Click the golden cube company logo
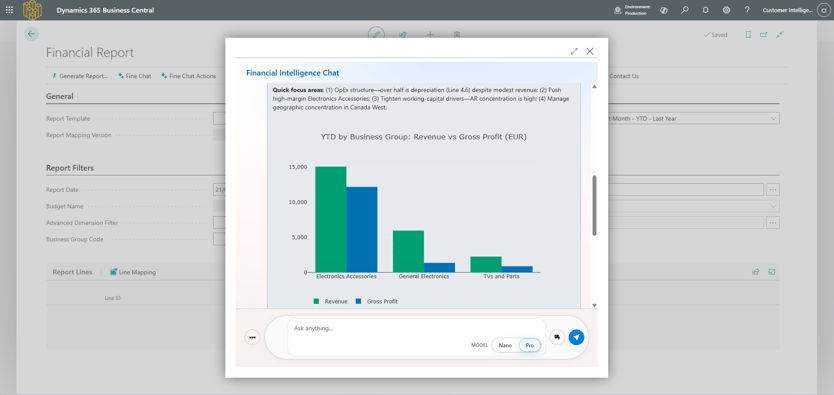Image resolution: width=834 pixels, height=395 pixels. (x=32, y=10)
